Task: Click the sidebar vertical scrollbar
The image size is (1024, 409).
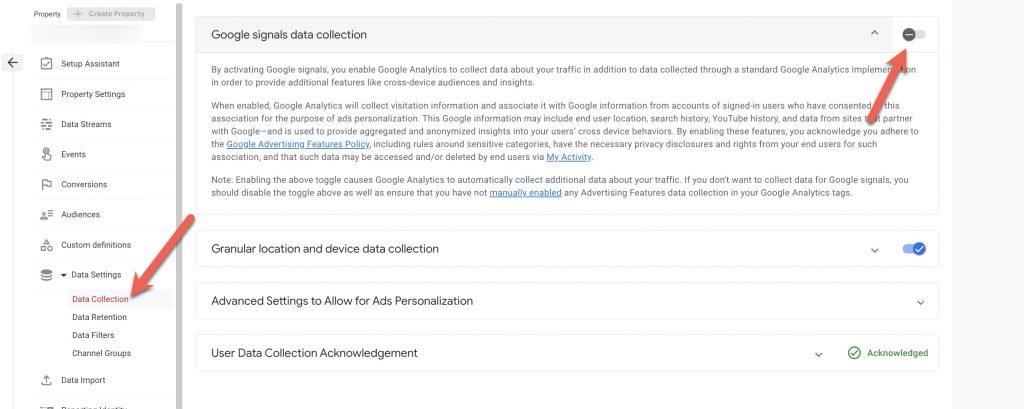Action: [x=179, y=204]
